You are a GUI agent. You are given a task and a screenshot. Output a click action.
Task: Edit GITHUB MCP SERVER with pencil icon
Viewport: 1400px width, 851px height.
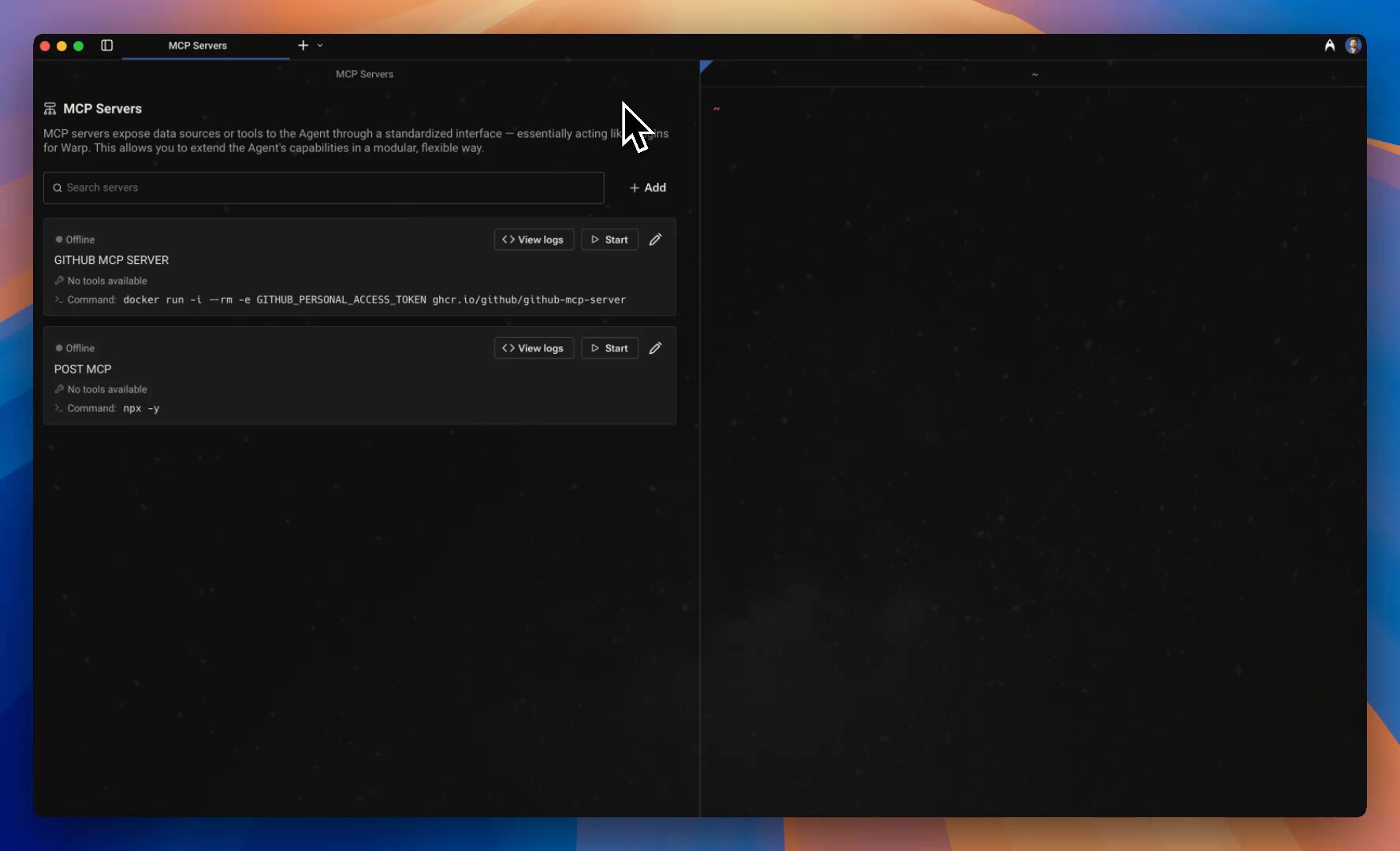coord(655,240)
